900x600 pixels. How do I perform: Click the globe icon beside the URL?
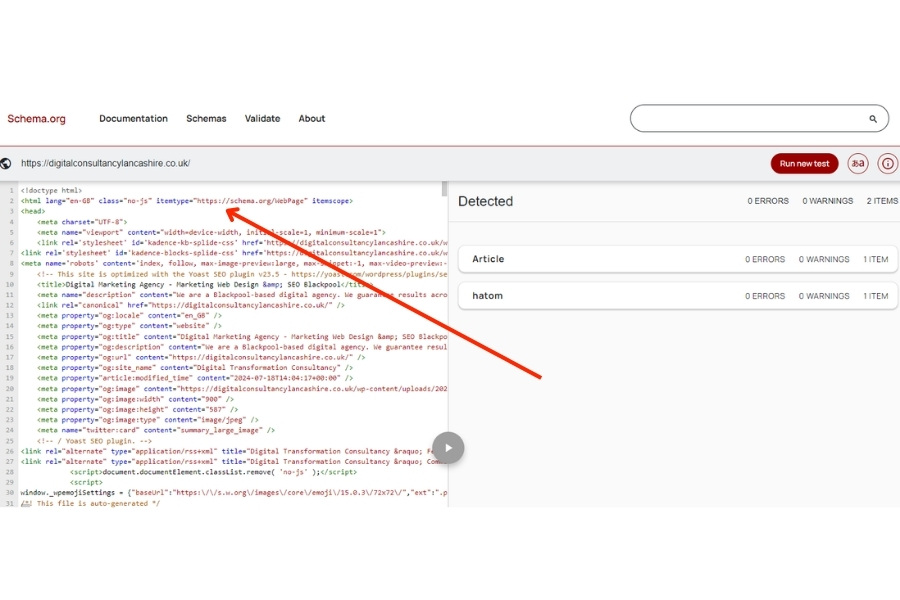(6, 164)
